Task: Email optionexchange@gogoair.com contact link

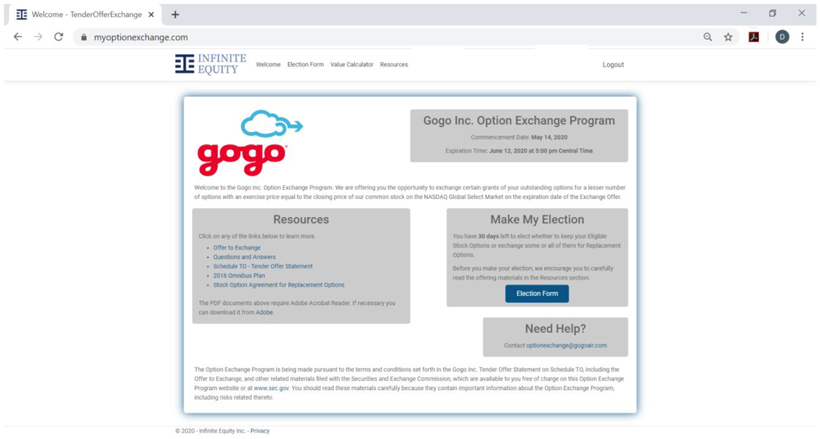Action: click(566, 345)
